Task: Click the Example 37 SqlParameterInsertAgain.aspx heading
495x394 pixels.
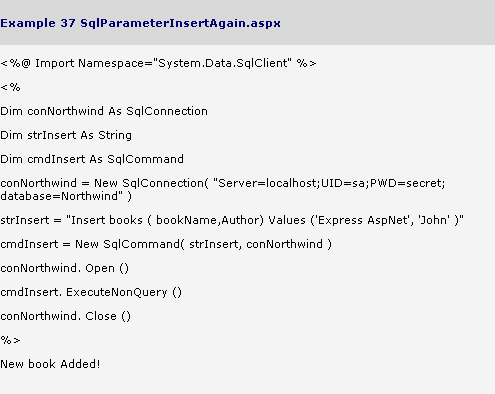Action: point(140,23)
